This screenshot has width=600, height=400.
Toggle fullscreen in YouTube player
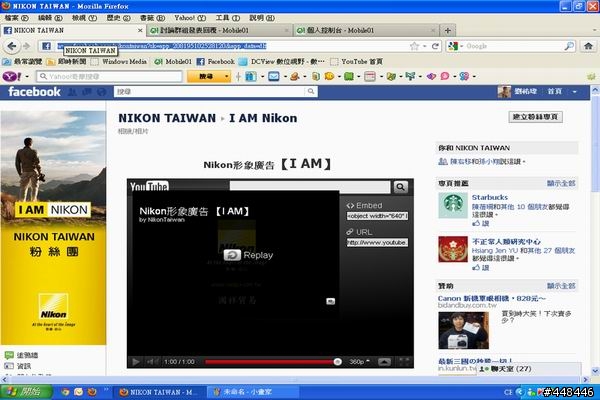tap(404, 361)
